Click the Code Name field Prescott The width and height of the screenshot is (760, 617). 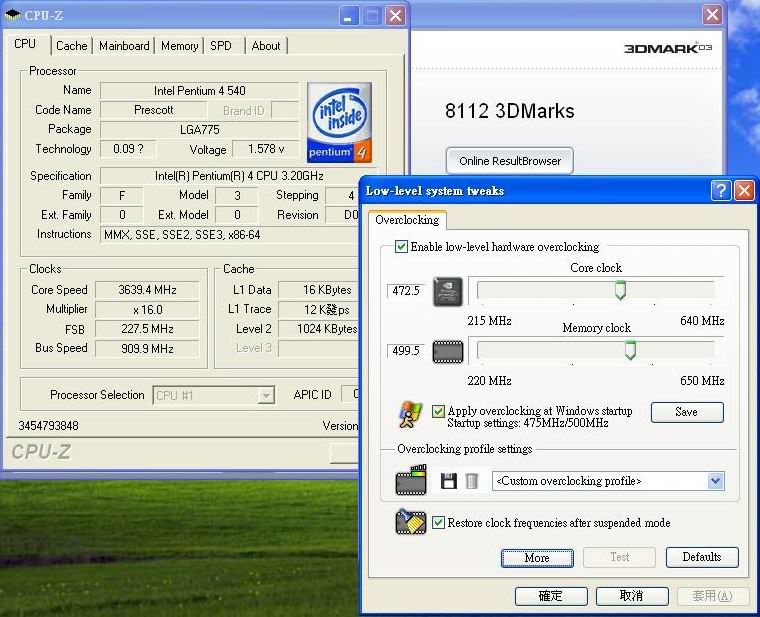coord(153,110)
